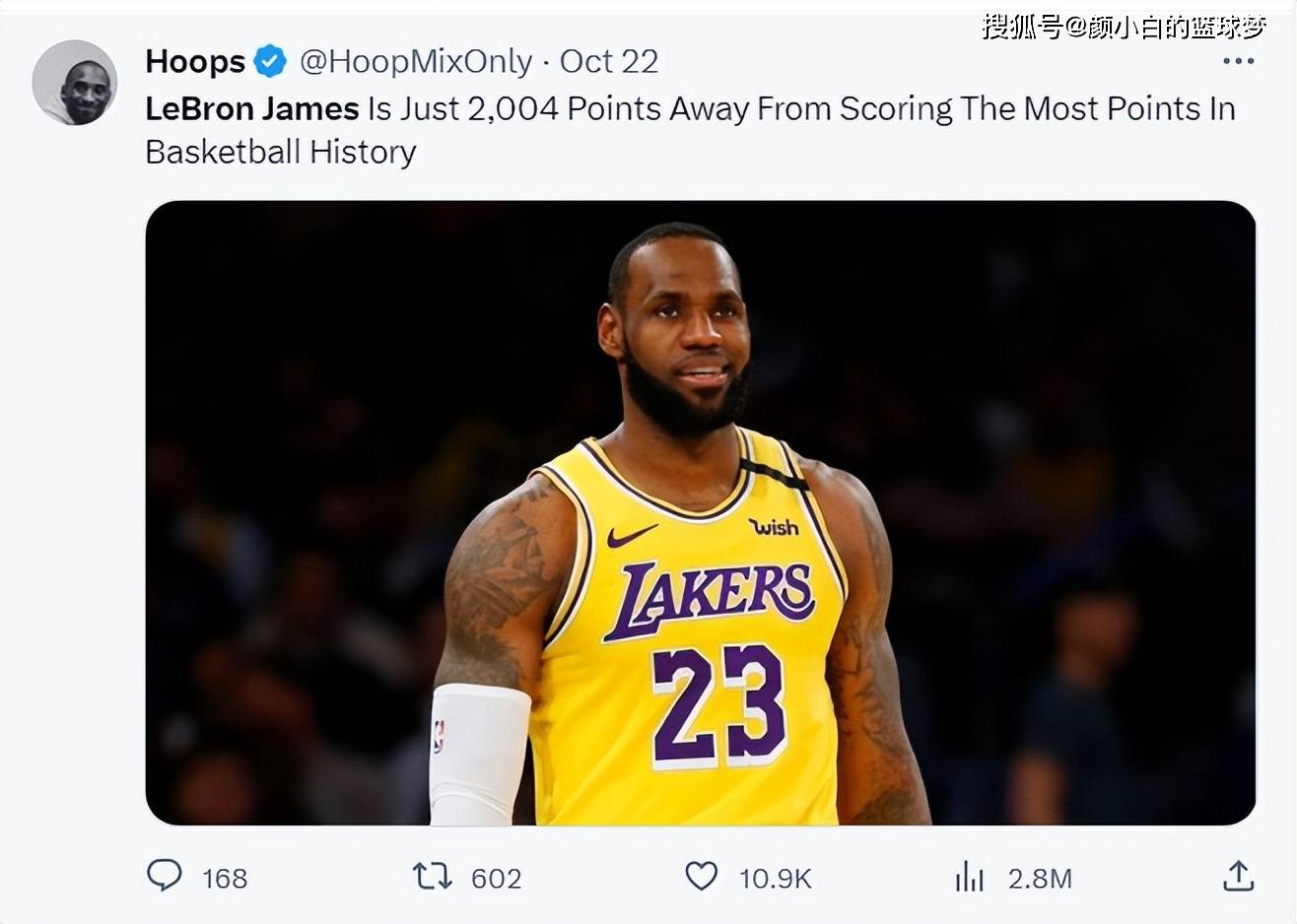Click the blue verified badge
Viewport: 1297px width, 924px height.
coord(270,62)
